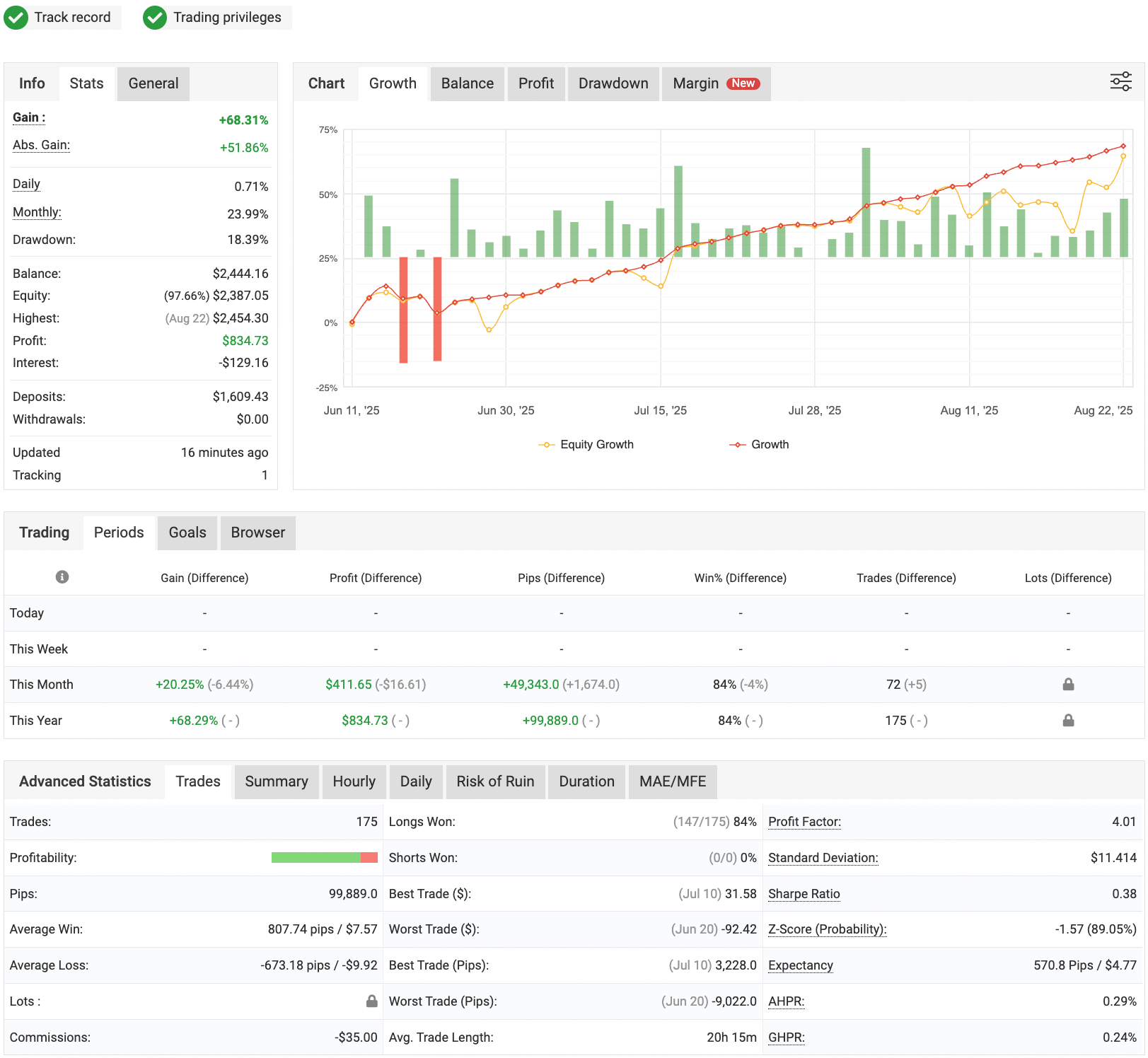Click the Lots (Difference) column header

(1068, 578)
